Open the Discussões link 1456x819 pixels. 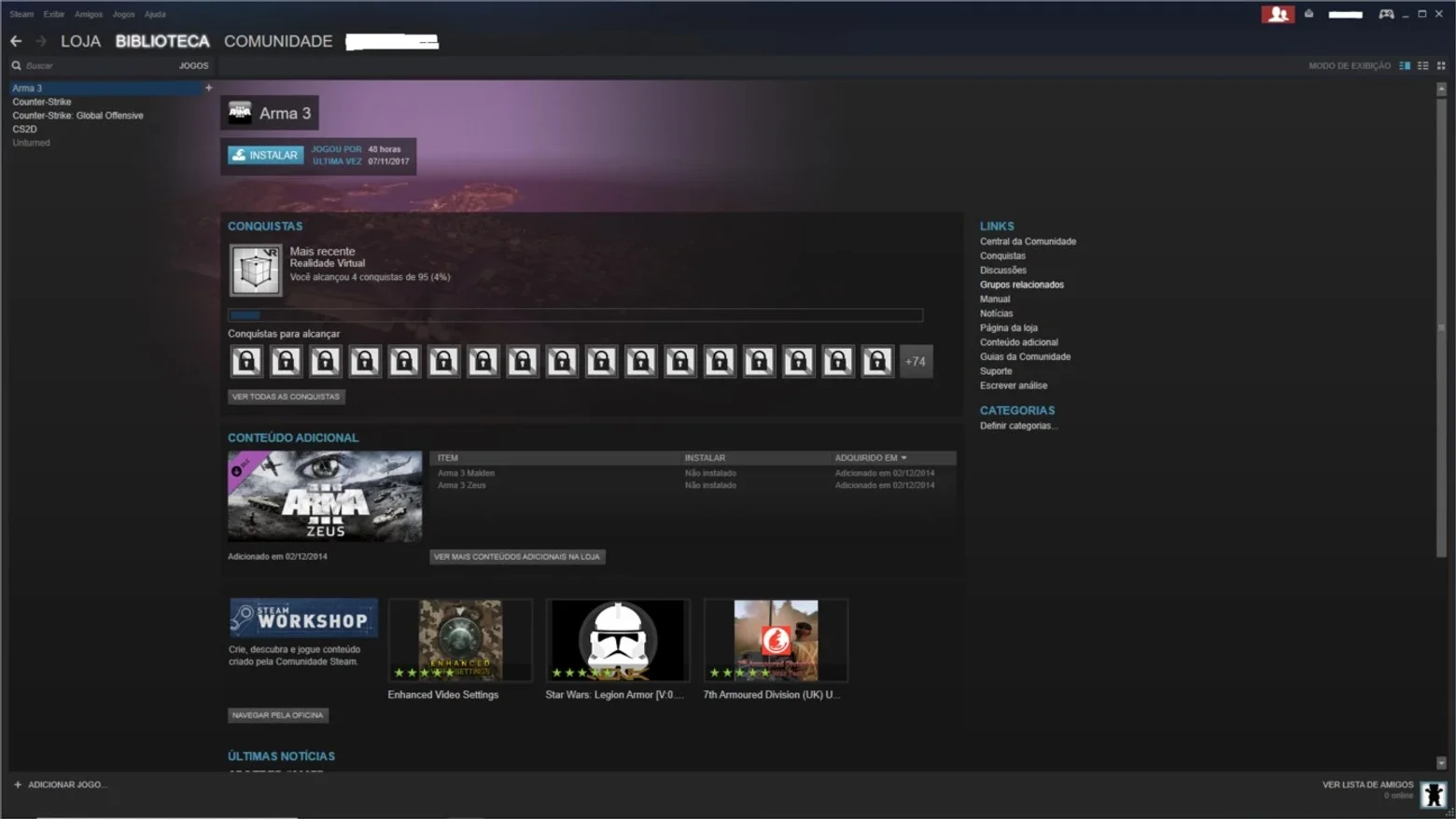tap(1002, 271)
